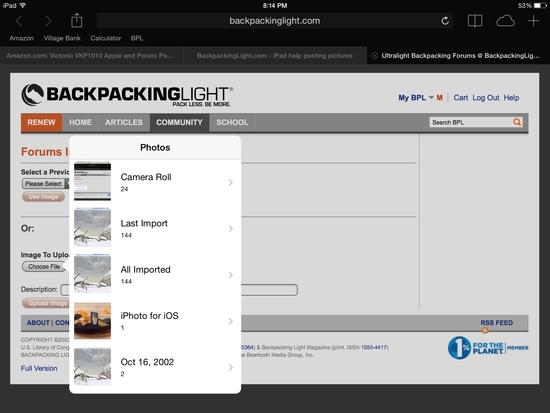Open iCloud tabs cloud icon
This screenshot has height=413, width=550.
505,21
